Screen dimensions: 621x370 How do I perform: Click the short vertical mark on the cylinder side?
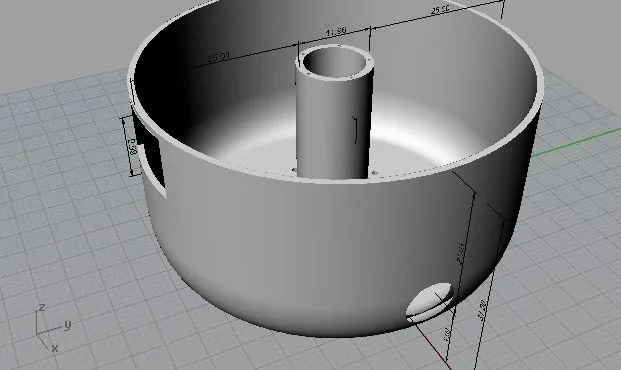(x=356, y=130)
